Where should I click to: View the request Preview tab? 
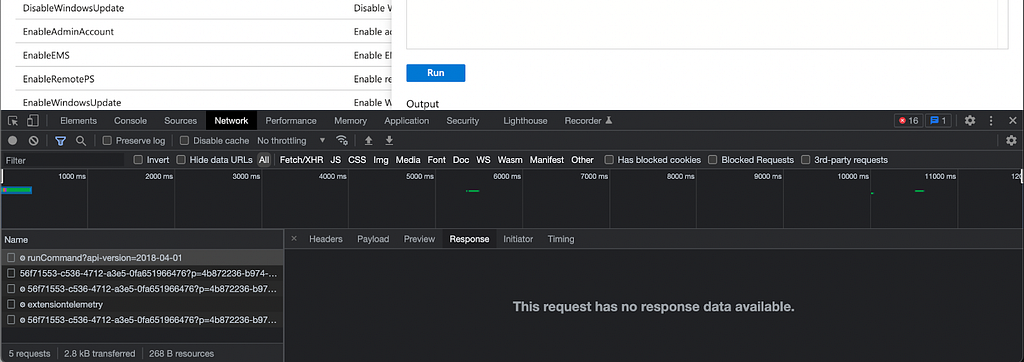tap(419, 239)
